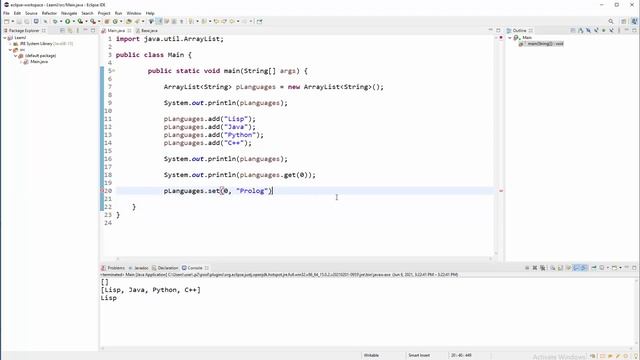
Task: Open the Run icon dropdown arrow
Action: pos(73,21)
